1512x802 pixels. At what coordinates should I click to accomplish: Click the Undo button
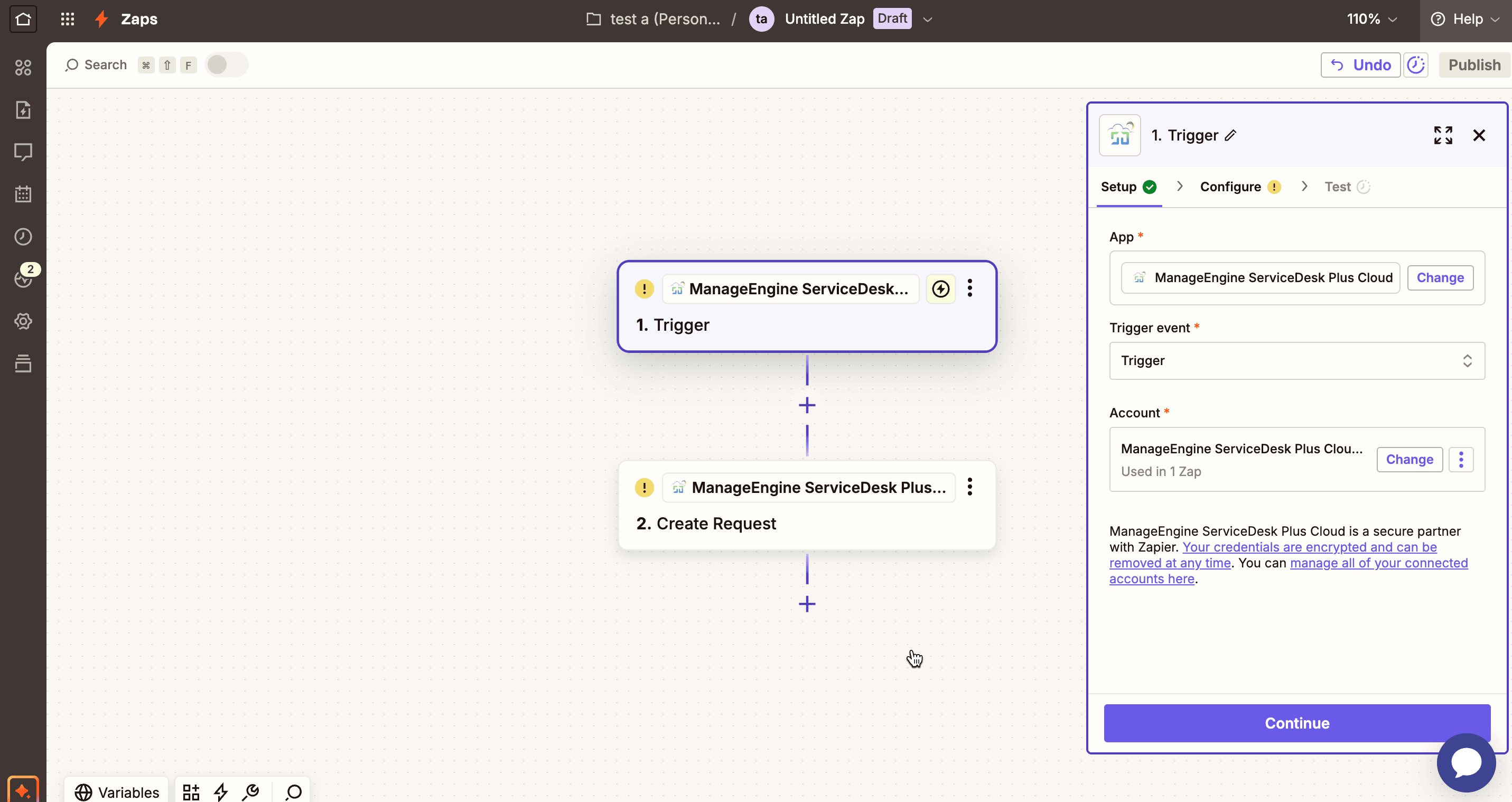(x=1360, y=64)
